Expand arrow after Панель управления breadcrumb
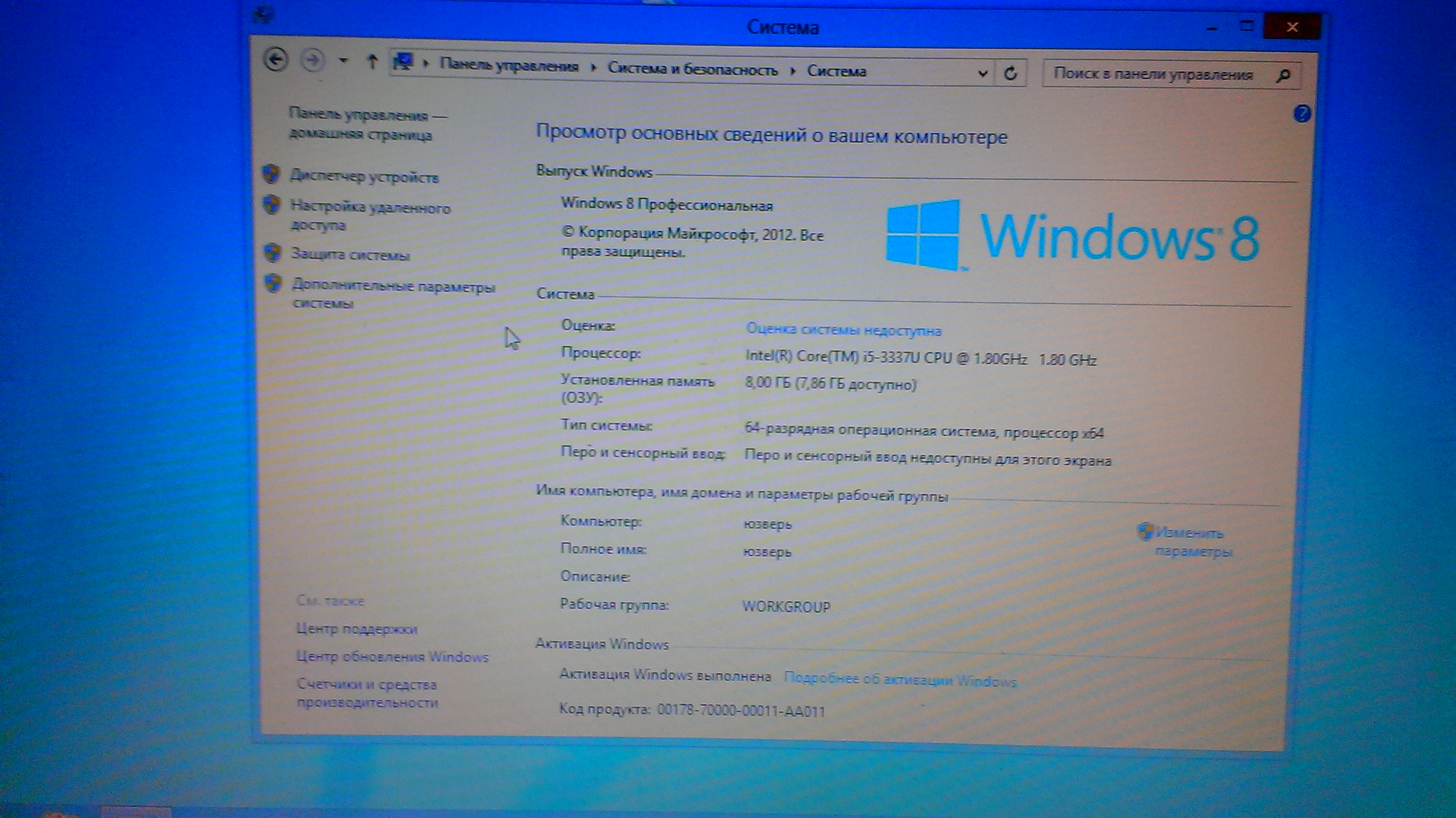This screenshot has width=1456, height=818. pyautogui.click(x=593, y=69)
